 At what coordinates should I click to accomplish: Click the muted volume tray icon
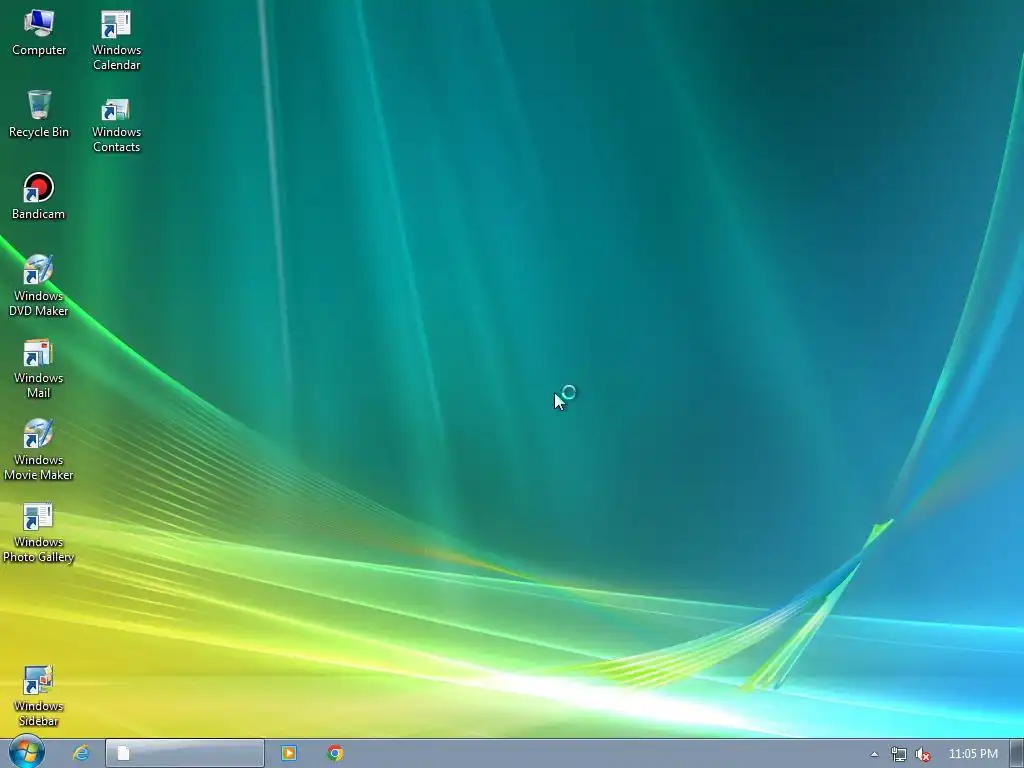(923, 754)
